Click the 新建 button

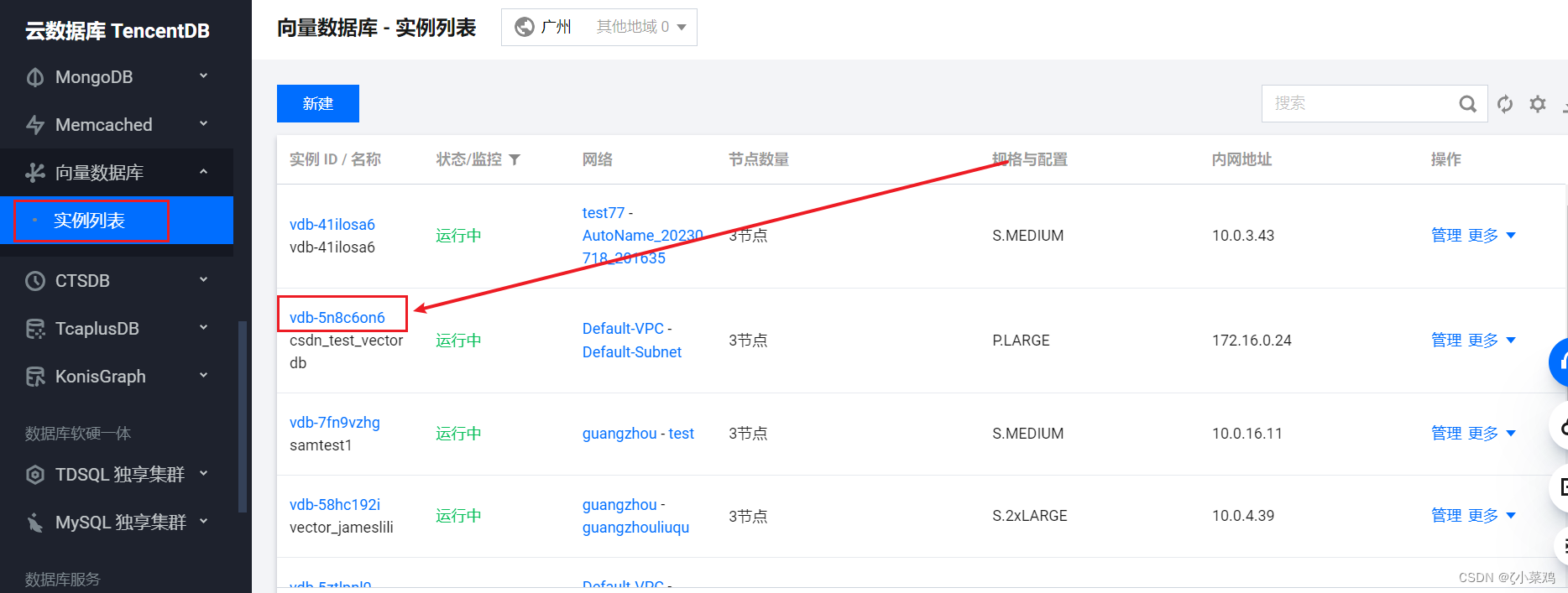point(318,103)
